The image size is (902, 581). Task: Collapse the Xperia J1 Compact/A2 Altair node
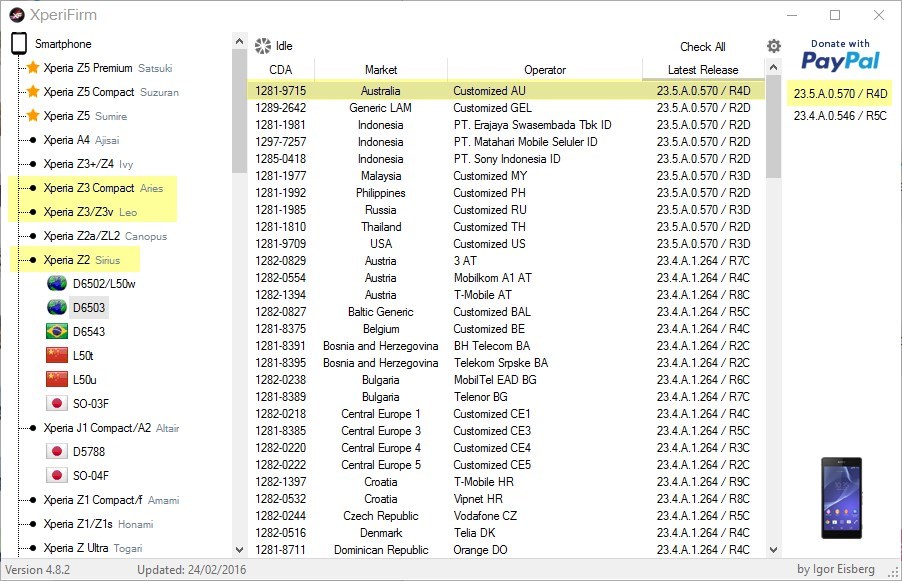point(33,428)
